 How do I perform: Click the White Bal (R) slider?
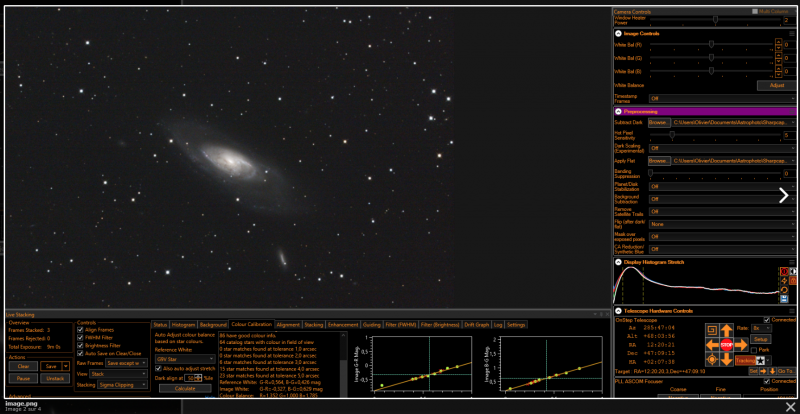(x=712, y=44)
